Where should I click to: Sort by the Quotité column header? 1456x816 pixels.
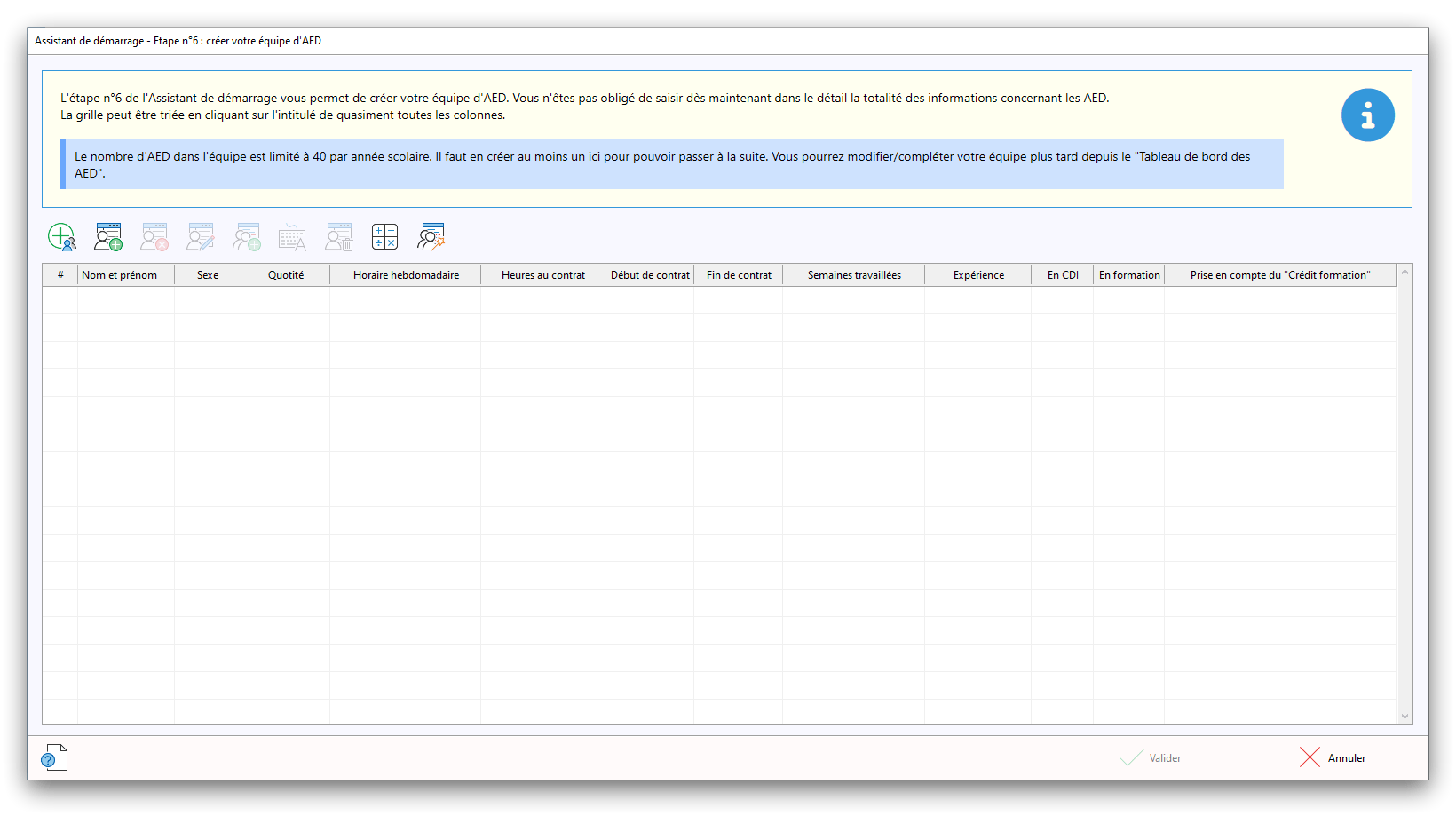coord(286,275)
